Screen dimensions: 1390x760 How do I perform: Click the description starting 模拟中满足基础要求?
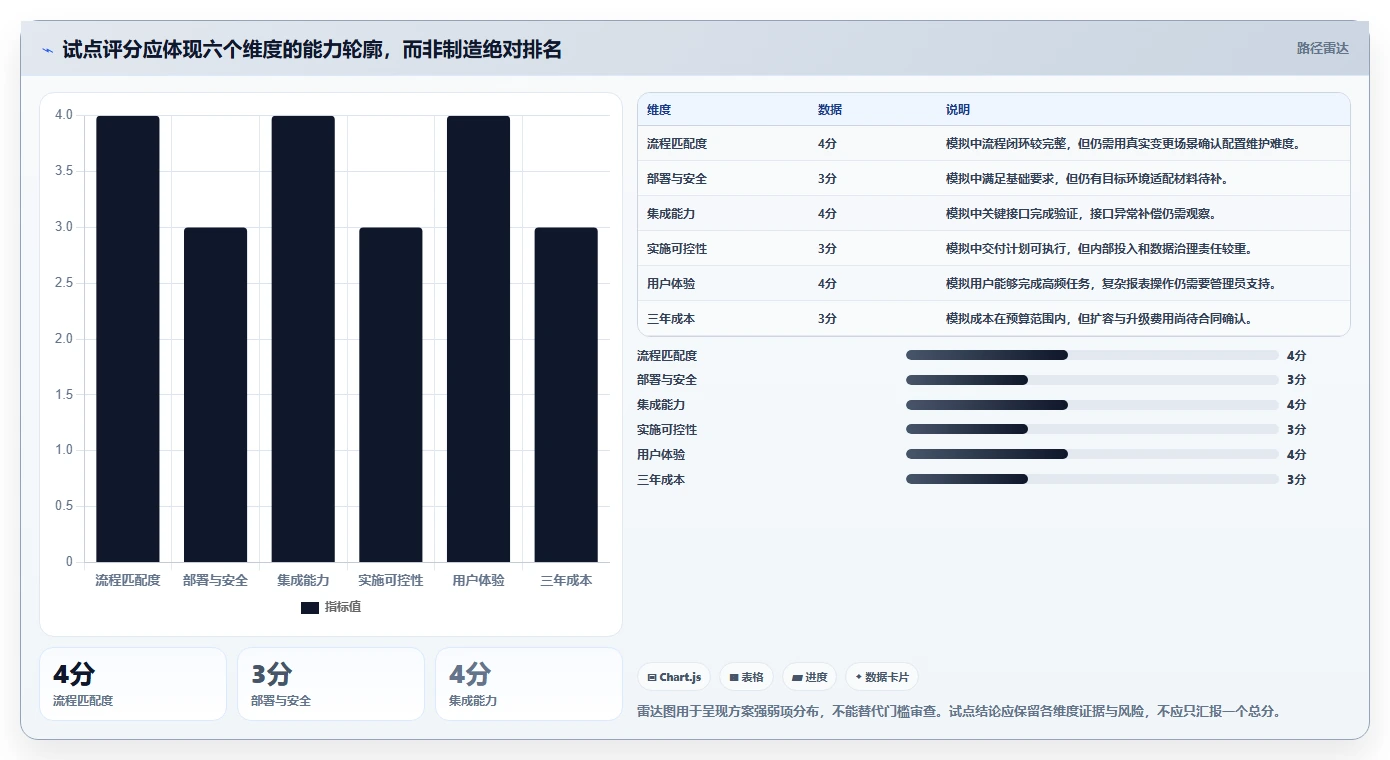tap(1087, 179)
